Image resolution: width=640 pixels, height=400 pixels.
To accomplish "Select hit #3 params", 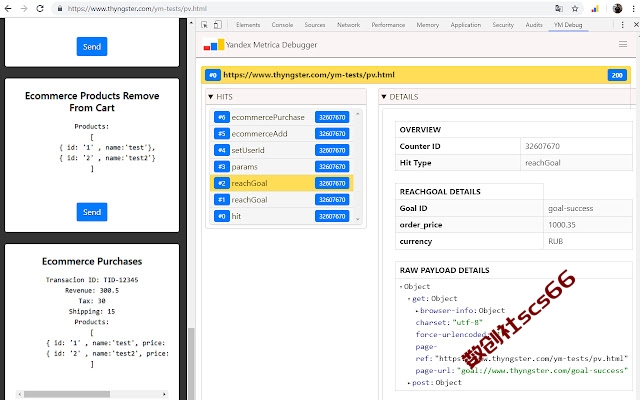I will point(281,167).
